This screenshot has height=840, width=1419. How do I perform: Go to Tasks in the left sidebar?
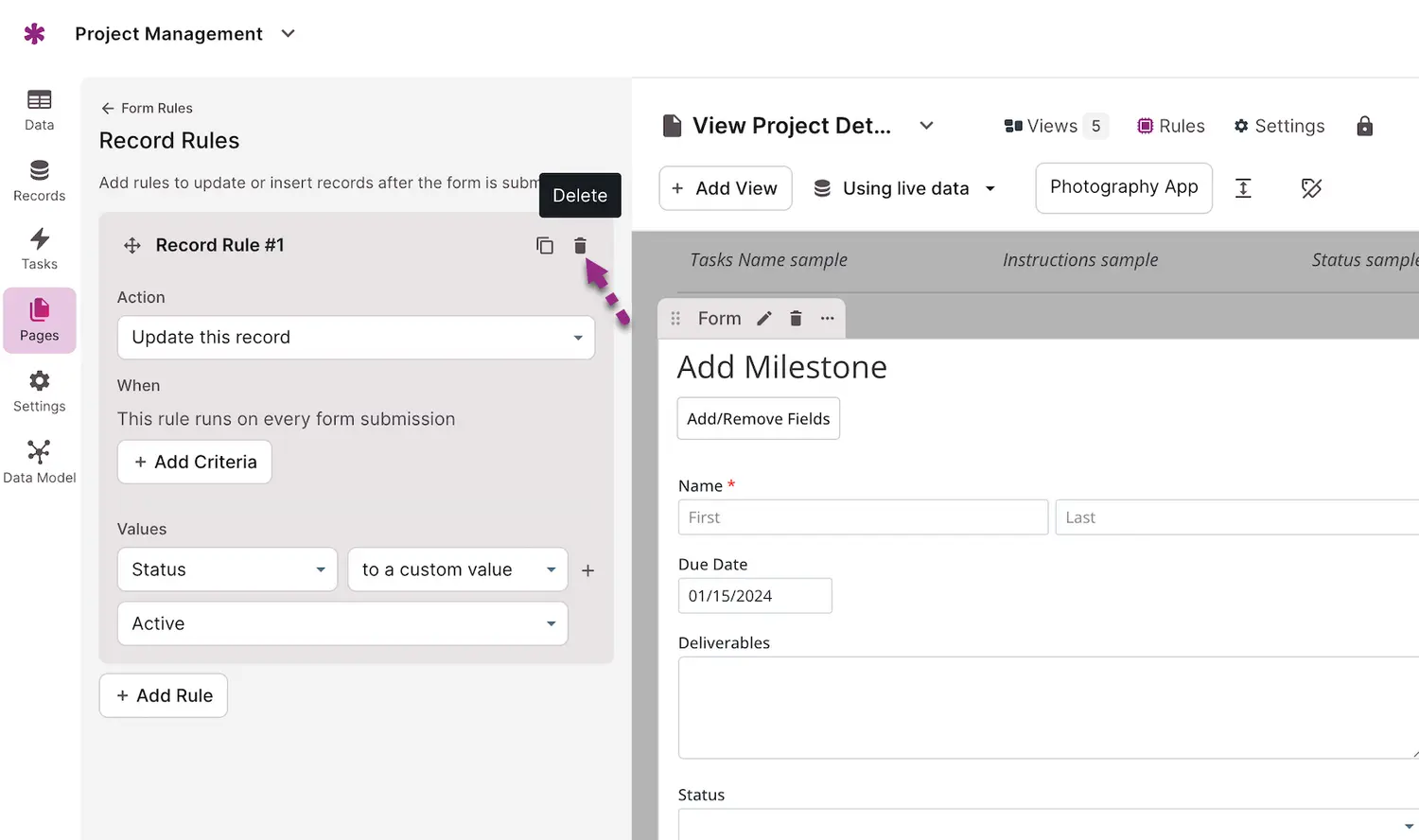point(39,249)
